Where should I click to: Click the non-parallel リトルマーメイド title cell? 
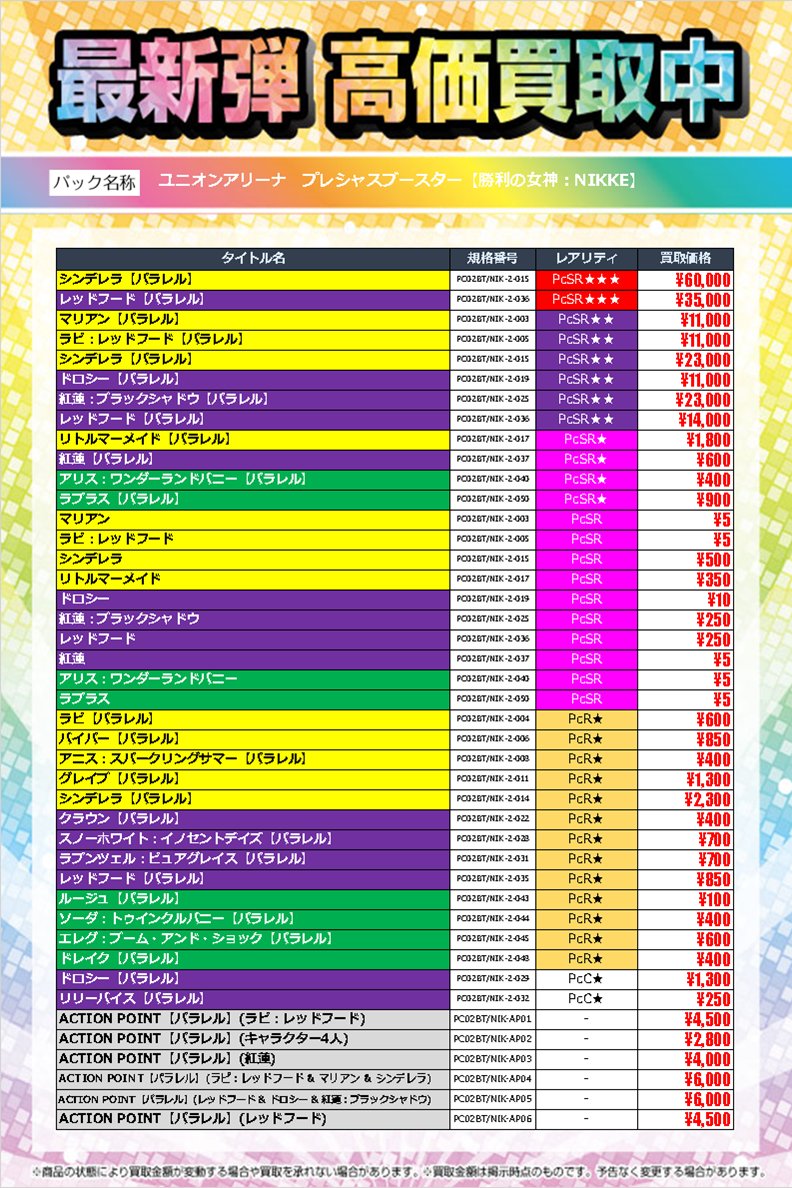click(x=253, y=579)
